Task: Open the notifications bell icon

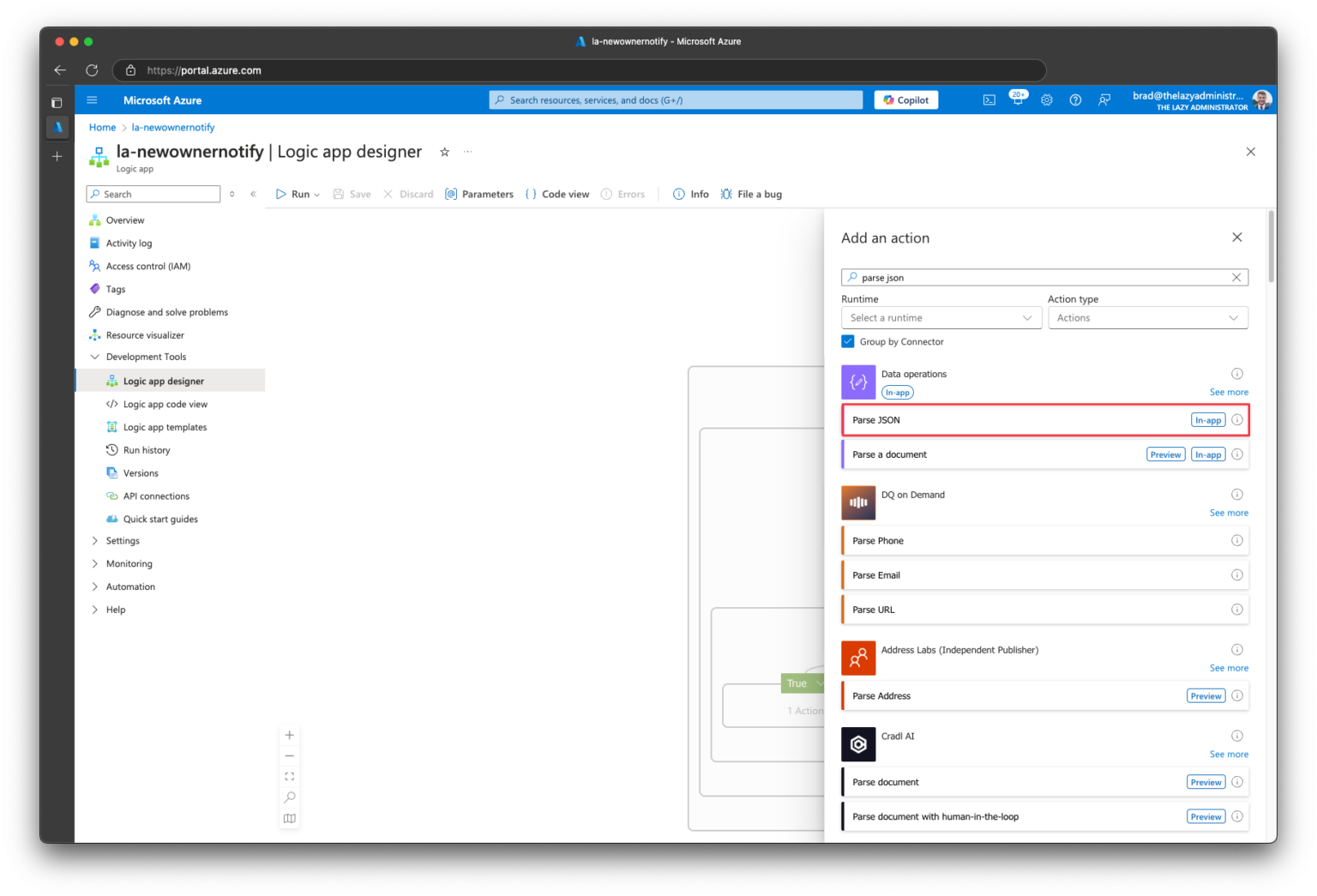Action: (x=1018, y=99)
